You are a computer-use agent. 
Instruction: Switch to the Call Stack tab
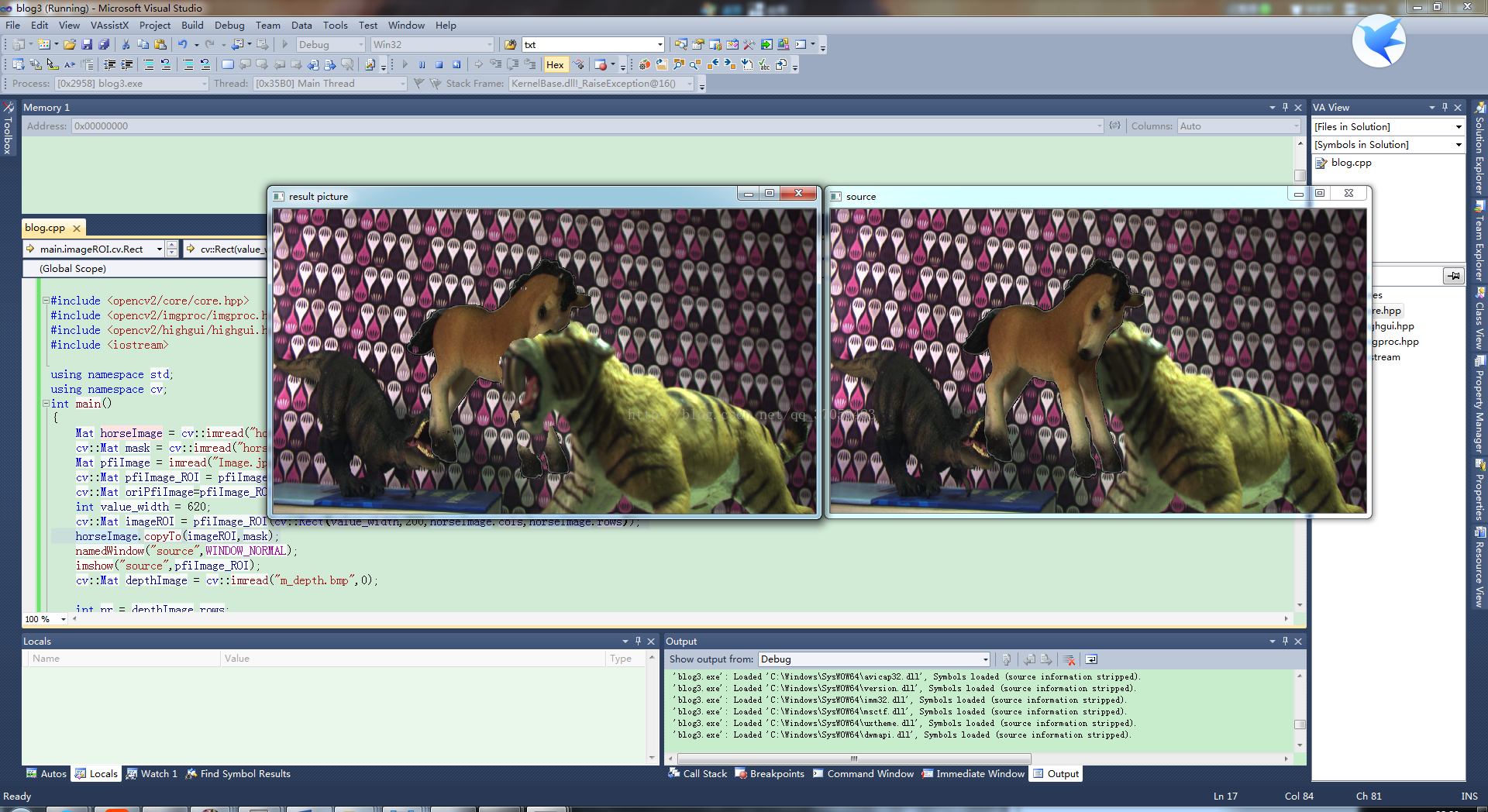click(697, 774)
